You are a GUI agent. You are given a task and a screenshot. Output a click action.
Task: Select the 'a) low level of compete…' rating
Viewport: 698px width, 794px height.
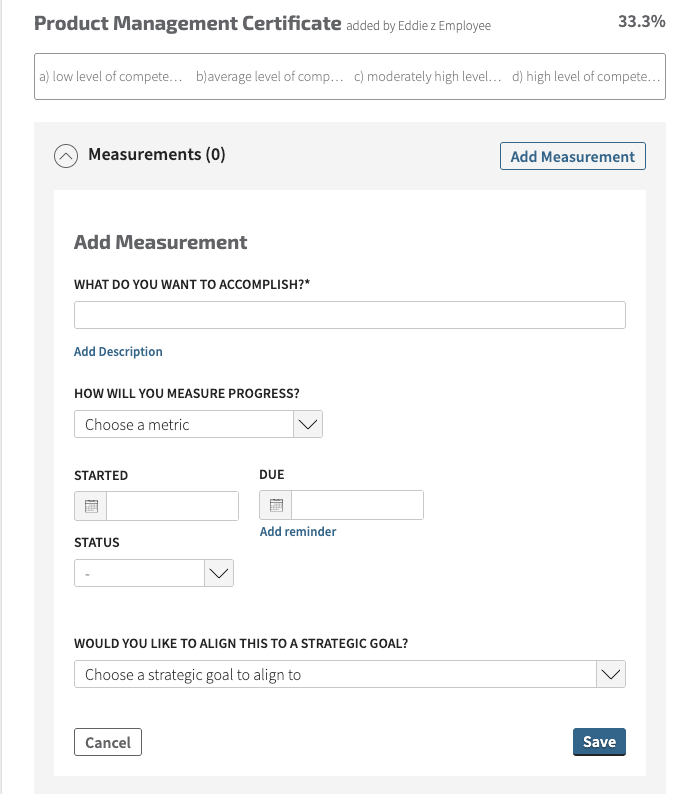coord(110,76)
